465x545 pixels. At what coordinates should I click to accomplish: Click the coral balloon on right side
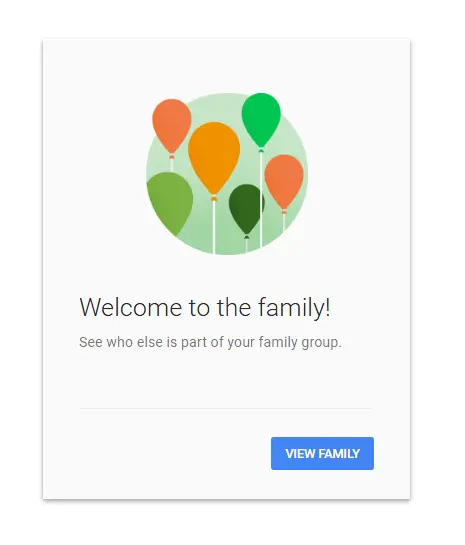pos(284,181)
